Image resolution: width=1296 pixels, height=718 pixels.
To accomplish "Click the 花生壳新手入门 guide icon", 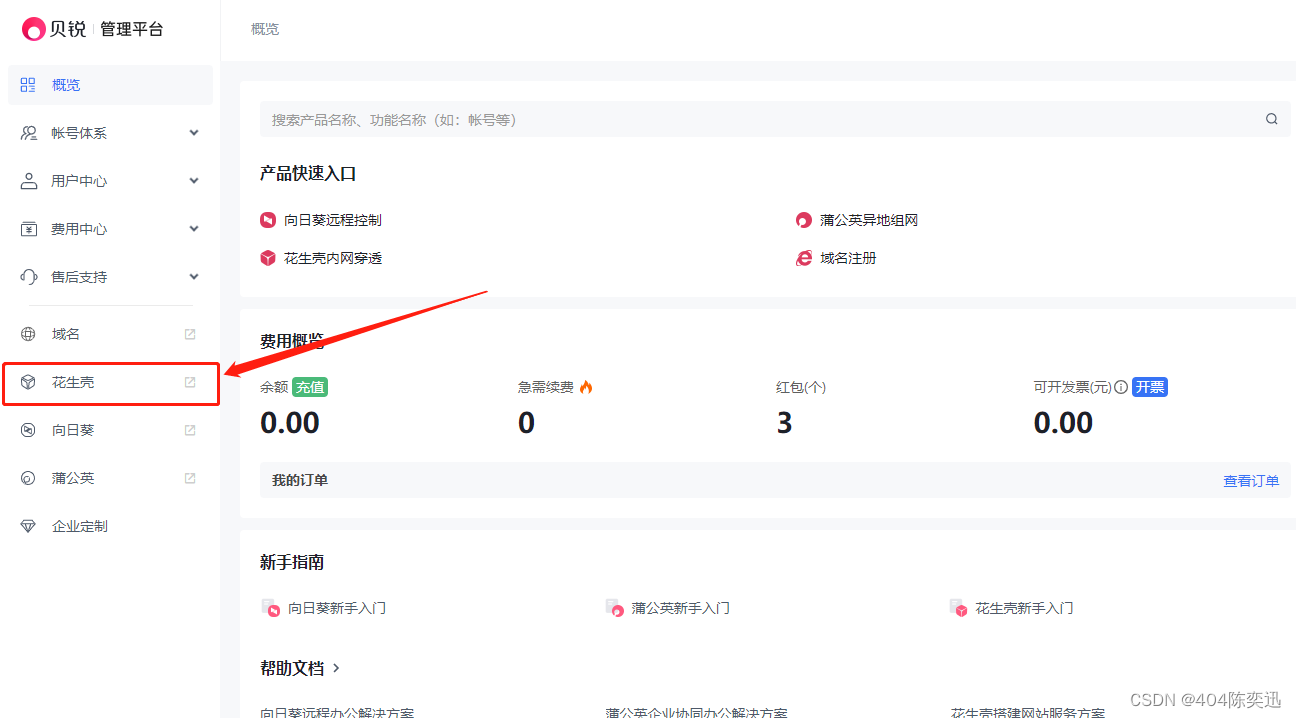I will point(958,608).
